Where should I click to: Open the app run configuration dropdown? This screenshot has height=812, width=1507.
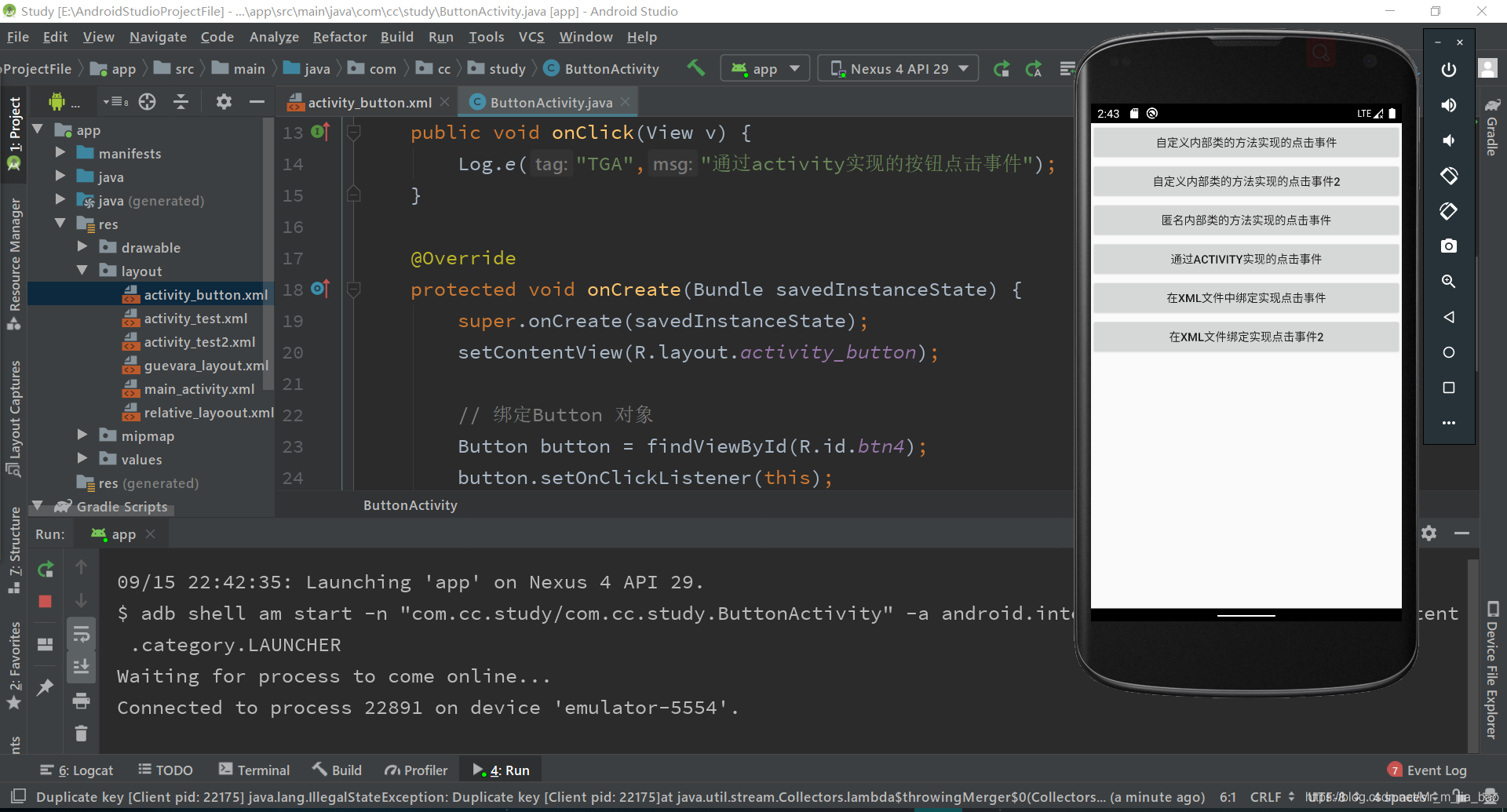pos(765,69)
